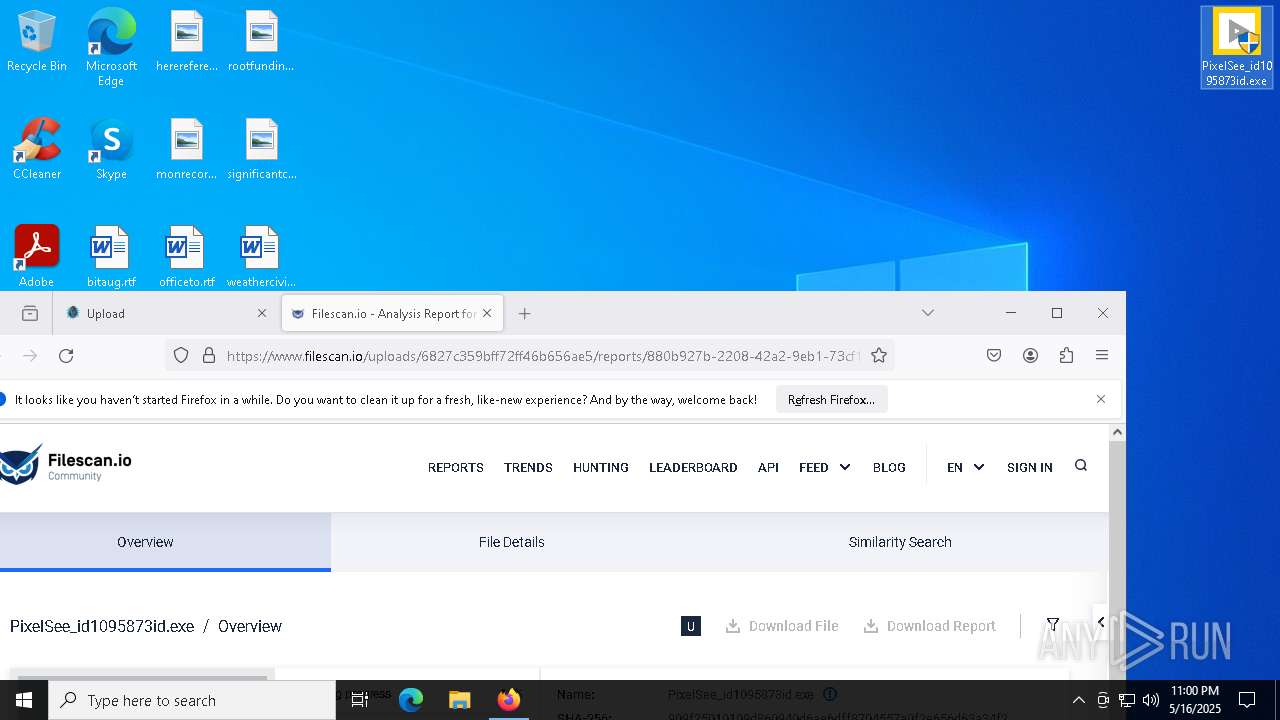Open CCleaner desktop shortcut
The width and height of the screenshot is (1280, 720).
click(x=37, y=150)
